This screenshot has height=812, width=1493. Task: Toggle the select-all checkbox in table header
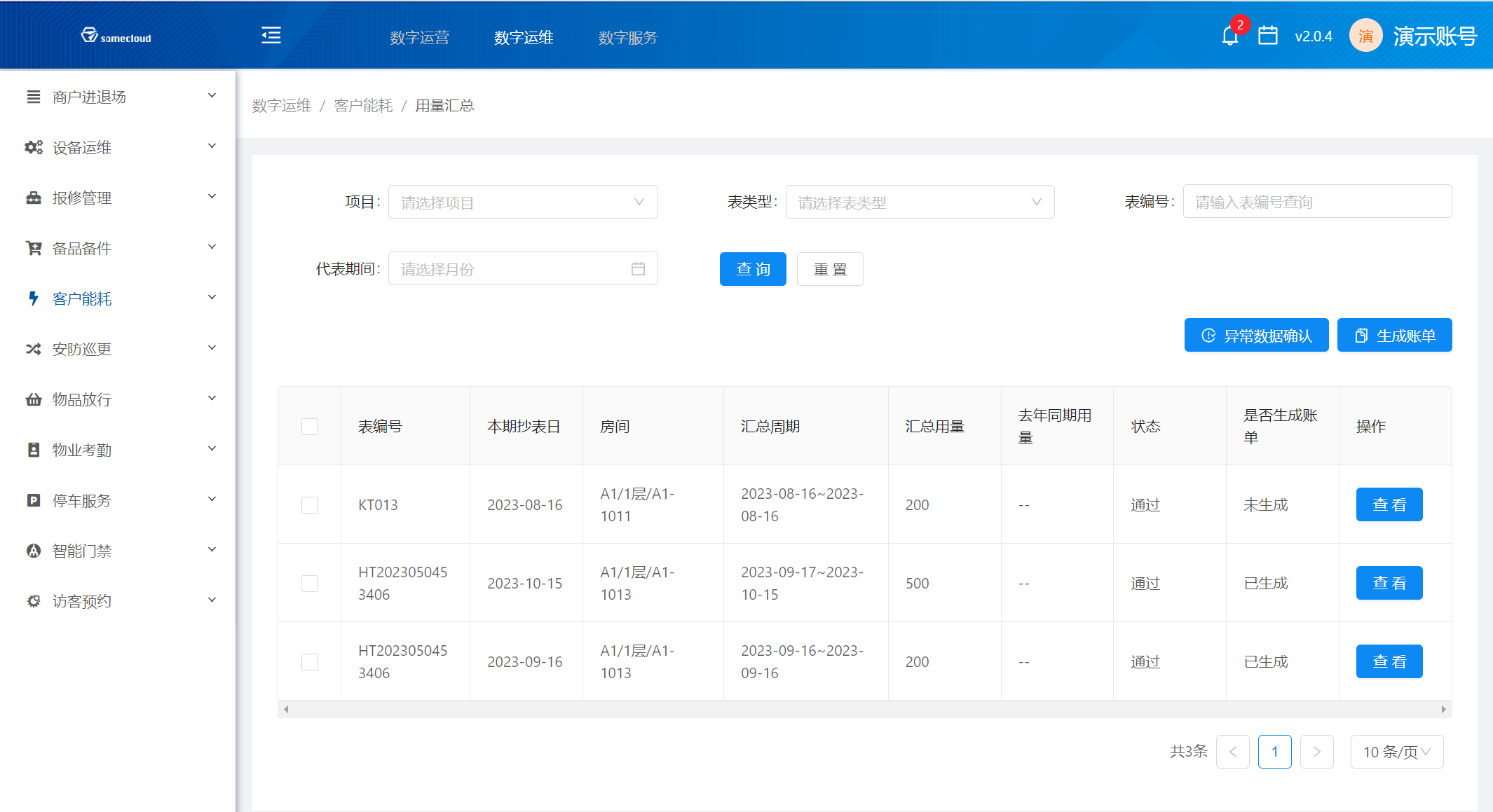310,427
